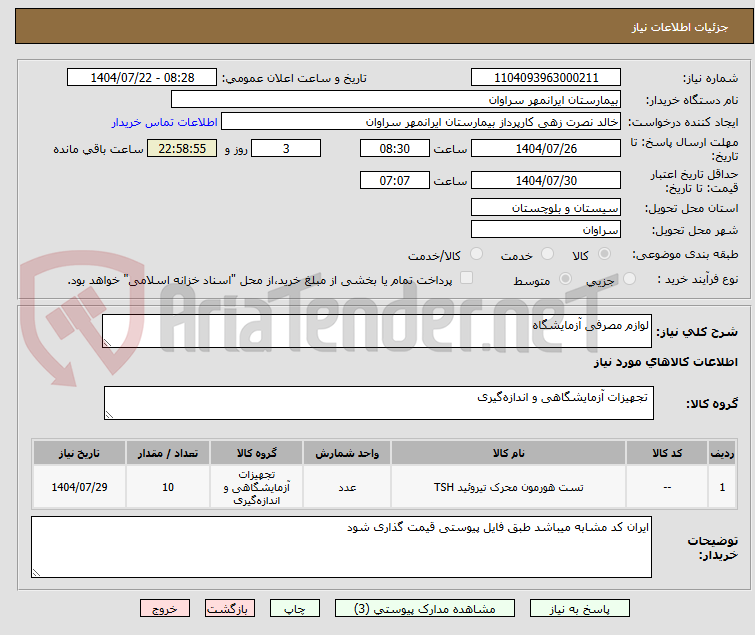Click the واحد شمارش column header
The width and height of the screenshot is (755, 635).
tap(347, 453)
